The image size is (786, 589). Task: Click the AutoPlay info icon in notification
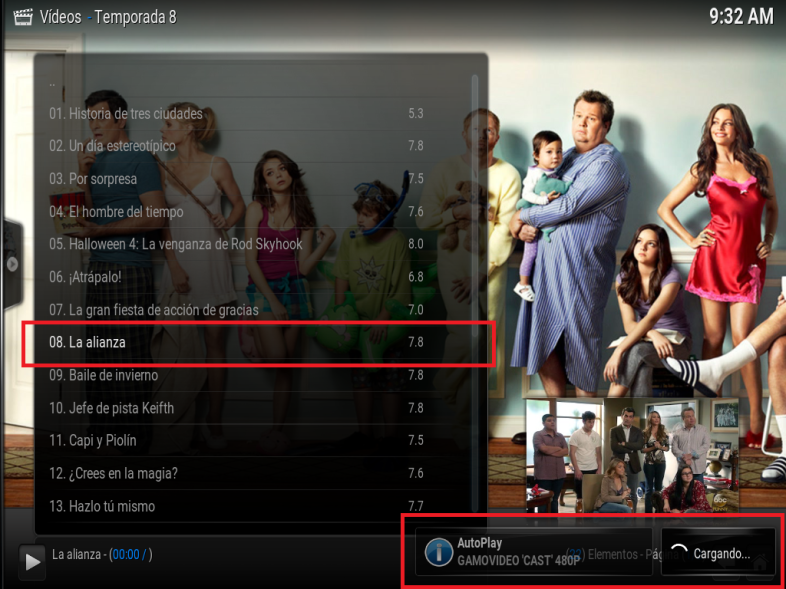(439, 552)
